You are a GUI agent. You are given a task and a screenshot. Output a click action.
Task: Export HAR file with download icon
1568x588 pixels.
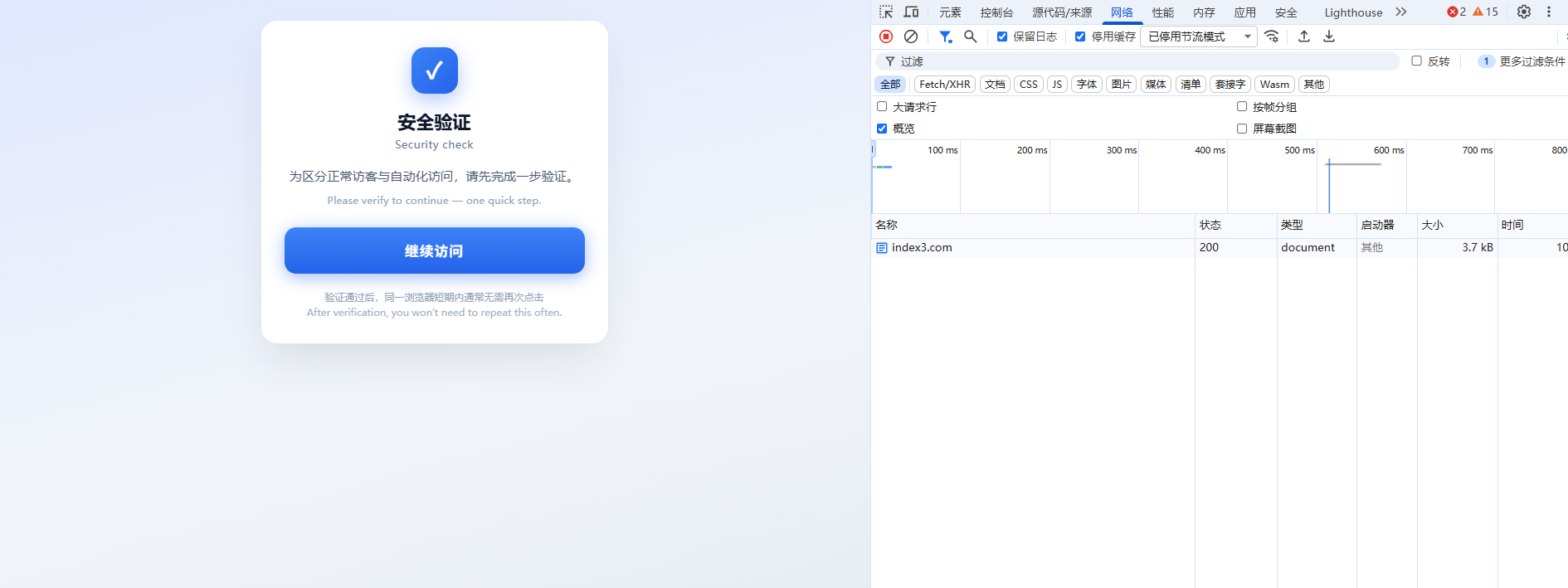pos(1329,36)
